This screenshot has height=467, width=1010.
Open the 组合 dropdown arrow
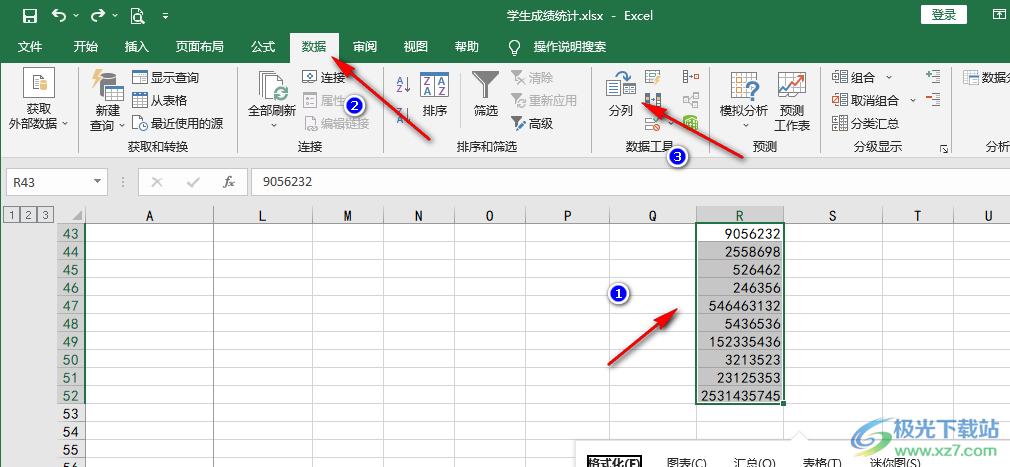click(x=889, y=77)
